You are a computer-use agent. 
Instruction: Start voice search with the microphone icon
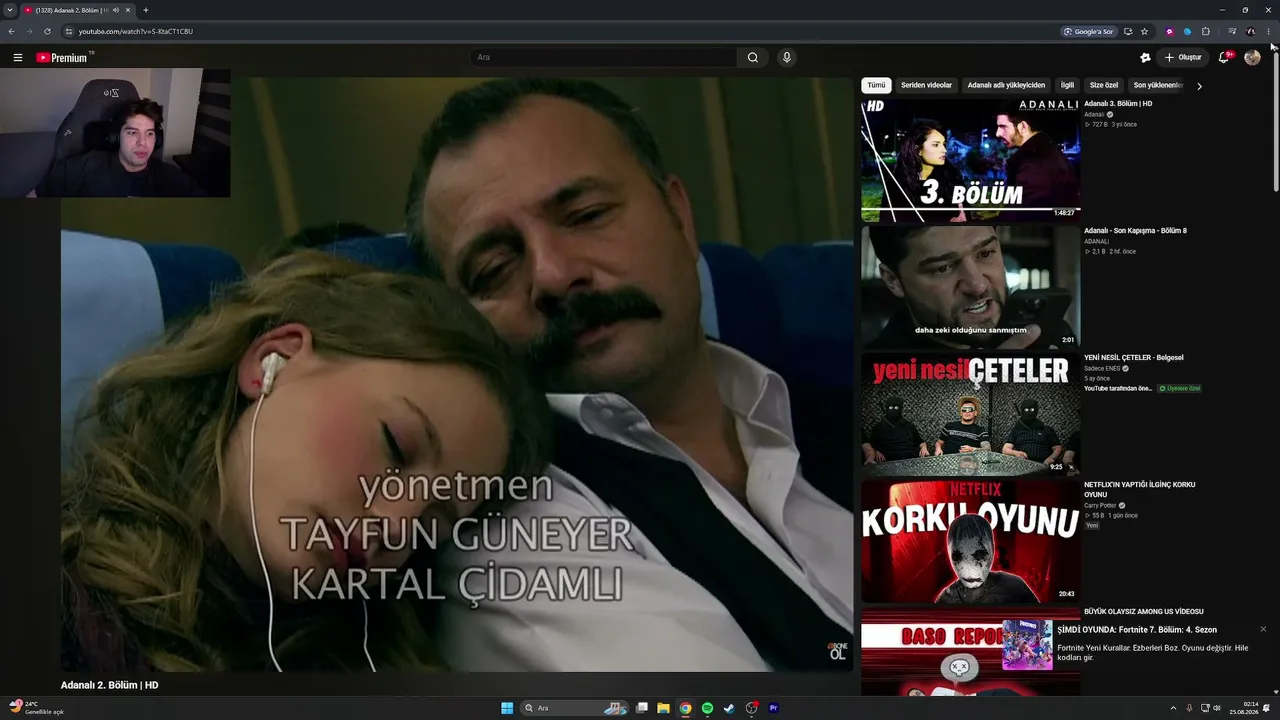(787, 57)
